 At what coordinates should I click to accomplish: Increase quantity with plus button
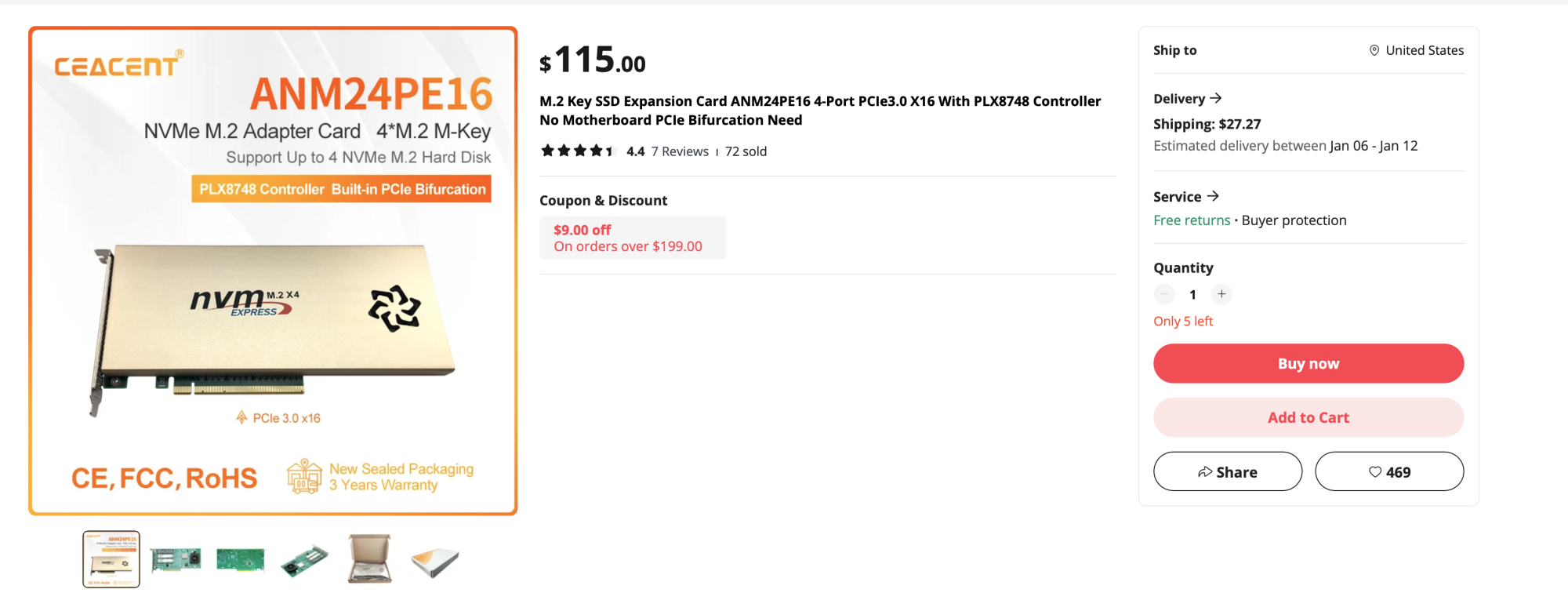(1221, 294)
